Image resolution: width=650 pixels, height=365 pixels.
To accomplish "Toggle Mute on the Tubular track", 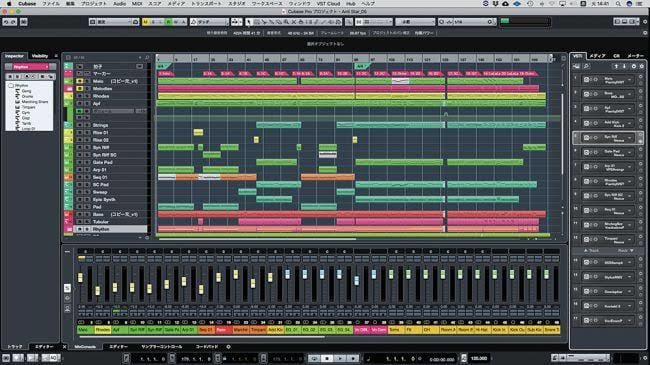I will (x=80, y=222).
